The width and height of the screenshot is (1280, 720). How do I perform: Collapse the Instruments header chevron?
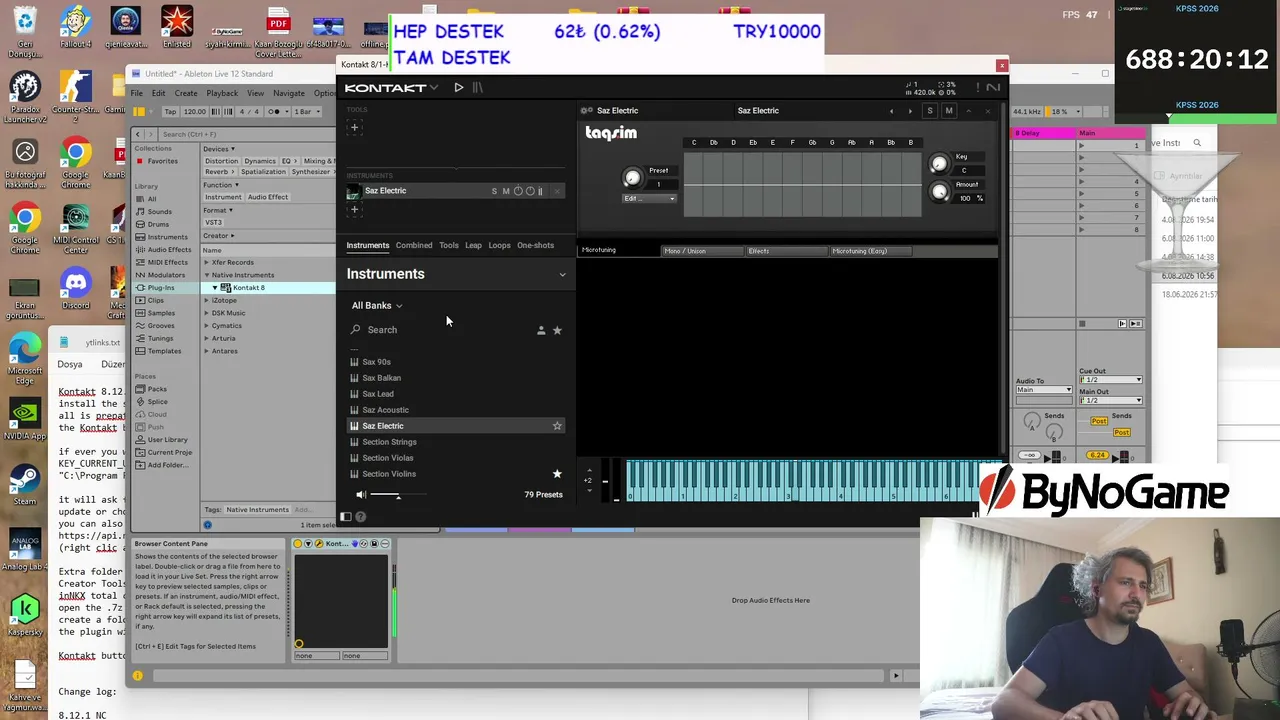(562, 274)
